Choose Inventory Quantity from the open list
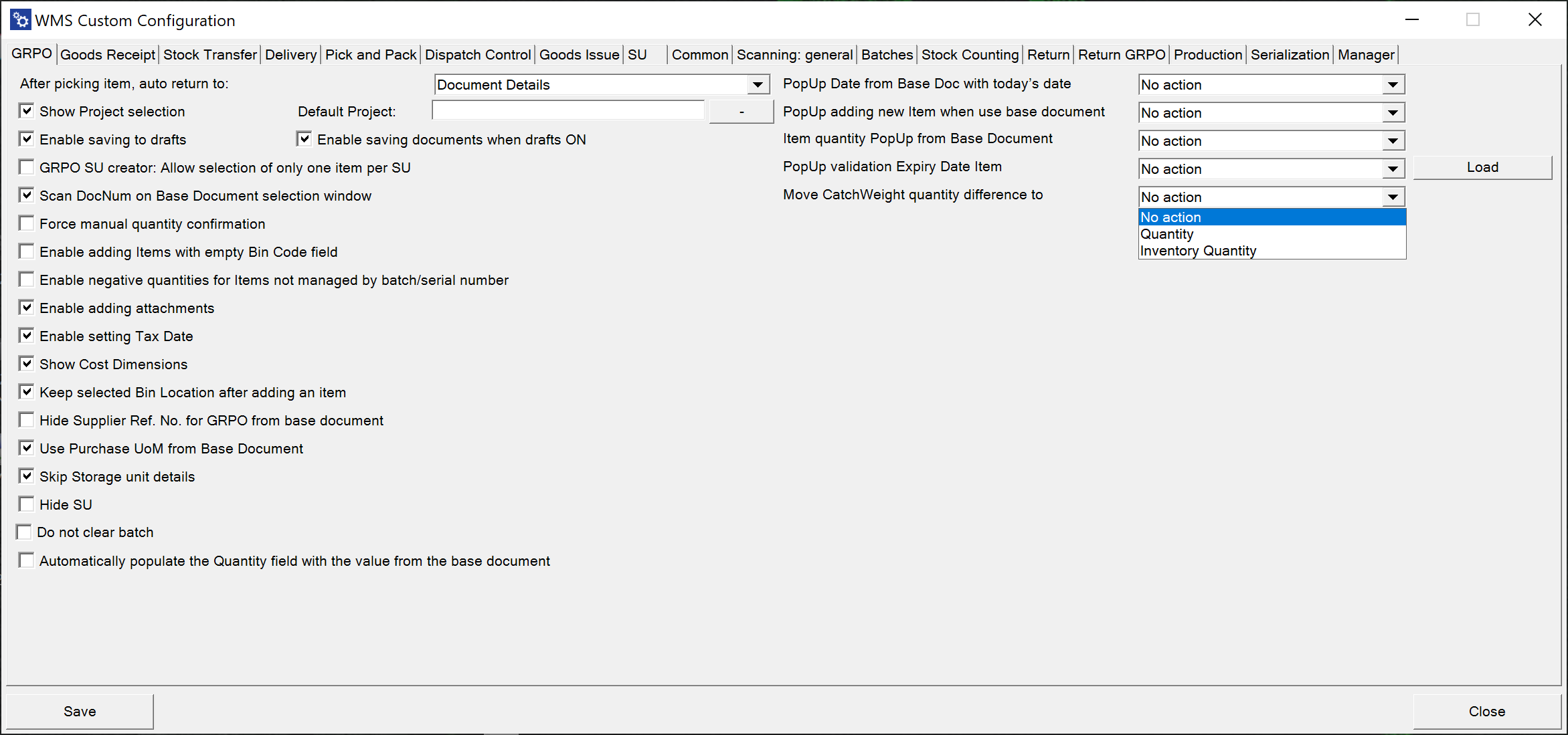 coord(1198,251)
